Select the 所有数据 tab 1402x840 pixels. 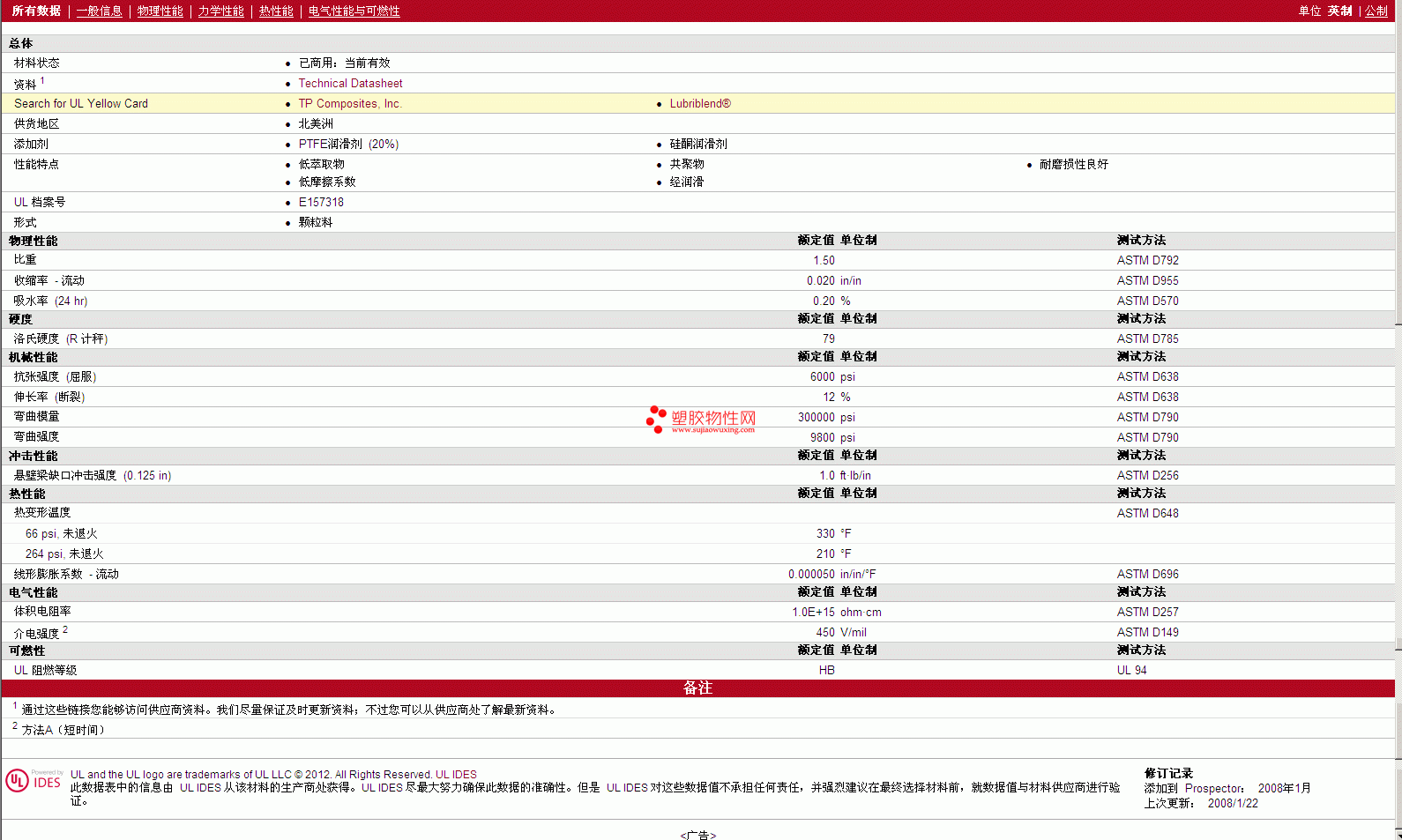tap(36, 11)
